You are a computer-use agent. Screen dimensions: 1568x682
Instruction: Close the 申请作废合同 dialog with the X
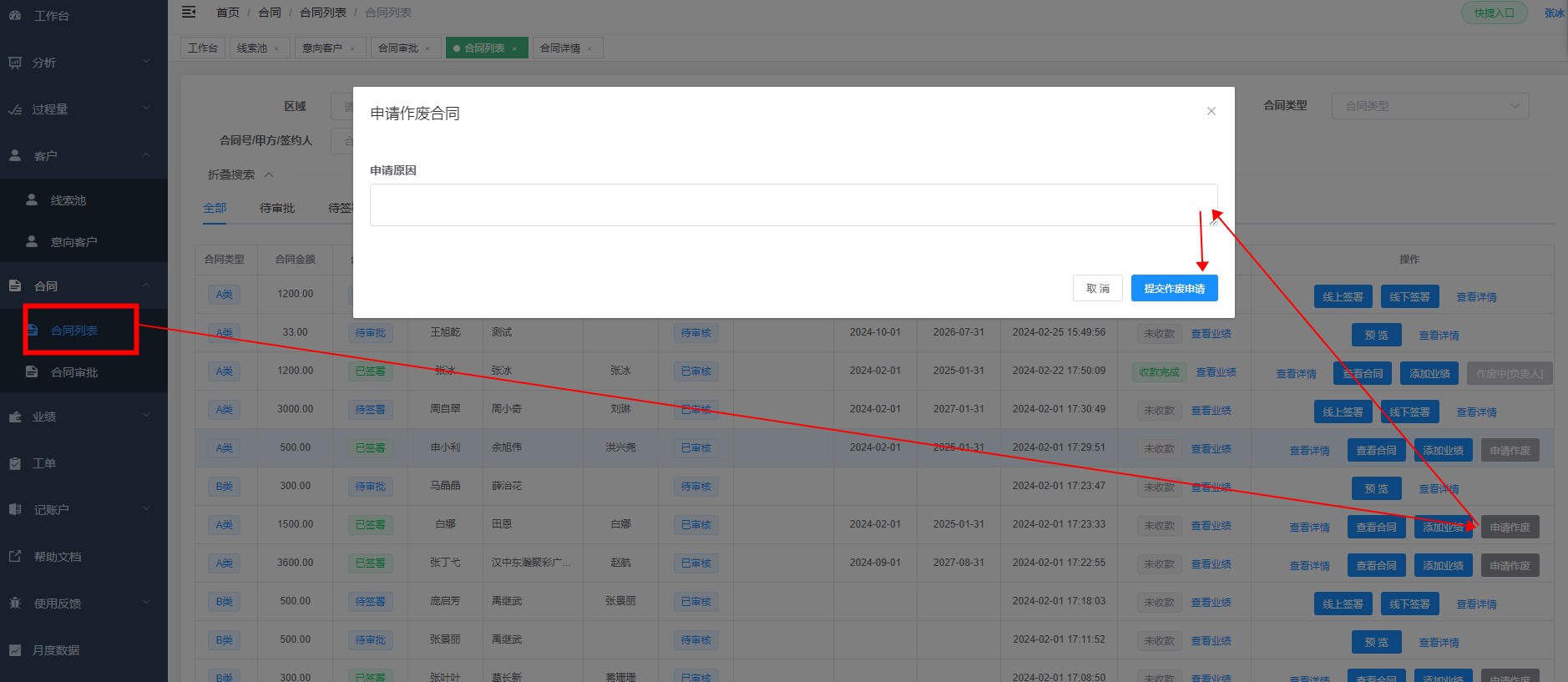1211,111
